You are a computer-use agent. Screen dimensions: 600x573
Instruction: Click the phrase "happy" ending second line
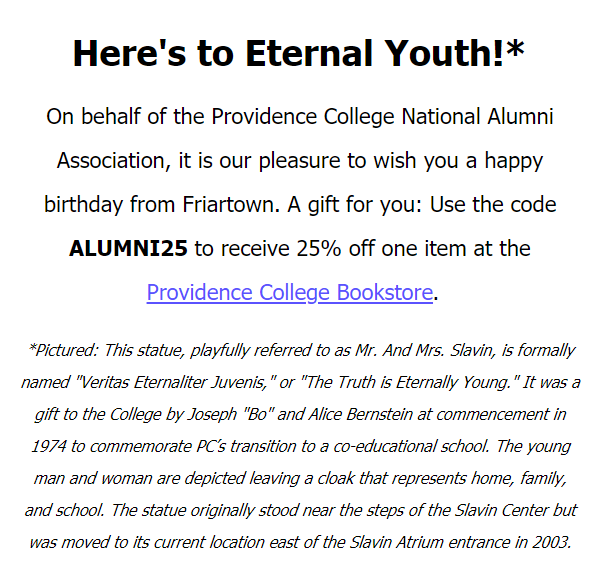click(514, 161)
